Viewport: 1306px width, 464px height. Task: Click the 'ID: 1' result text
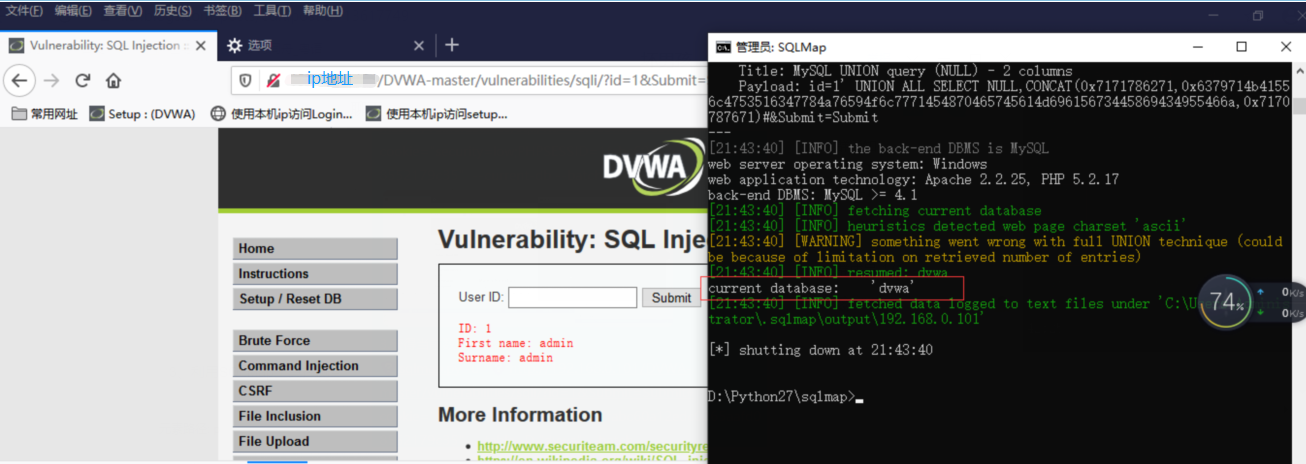(x=475, y=328)
